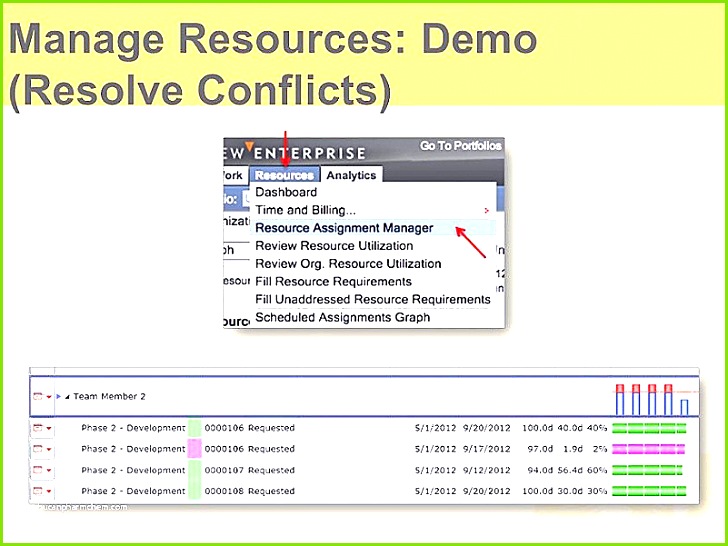
Task: Open the red dropdown arrow on Team Member 2 row
Action: coord(49,397)
